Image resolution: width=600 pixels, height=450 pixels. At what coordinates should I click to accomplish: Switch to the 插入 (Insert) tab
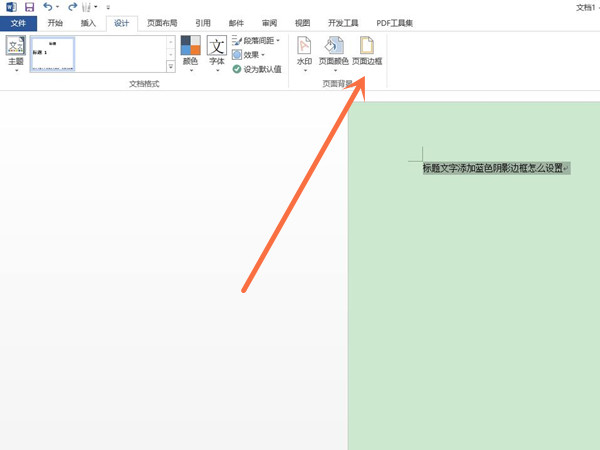pos(88,23)
